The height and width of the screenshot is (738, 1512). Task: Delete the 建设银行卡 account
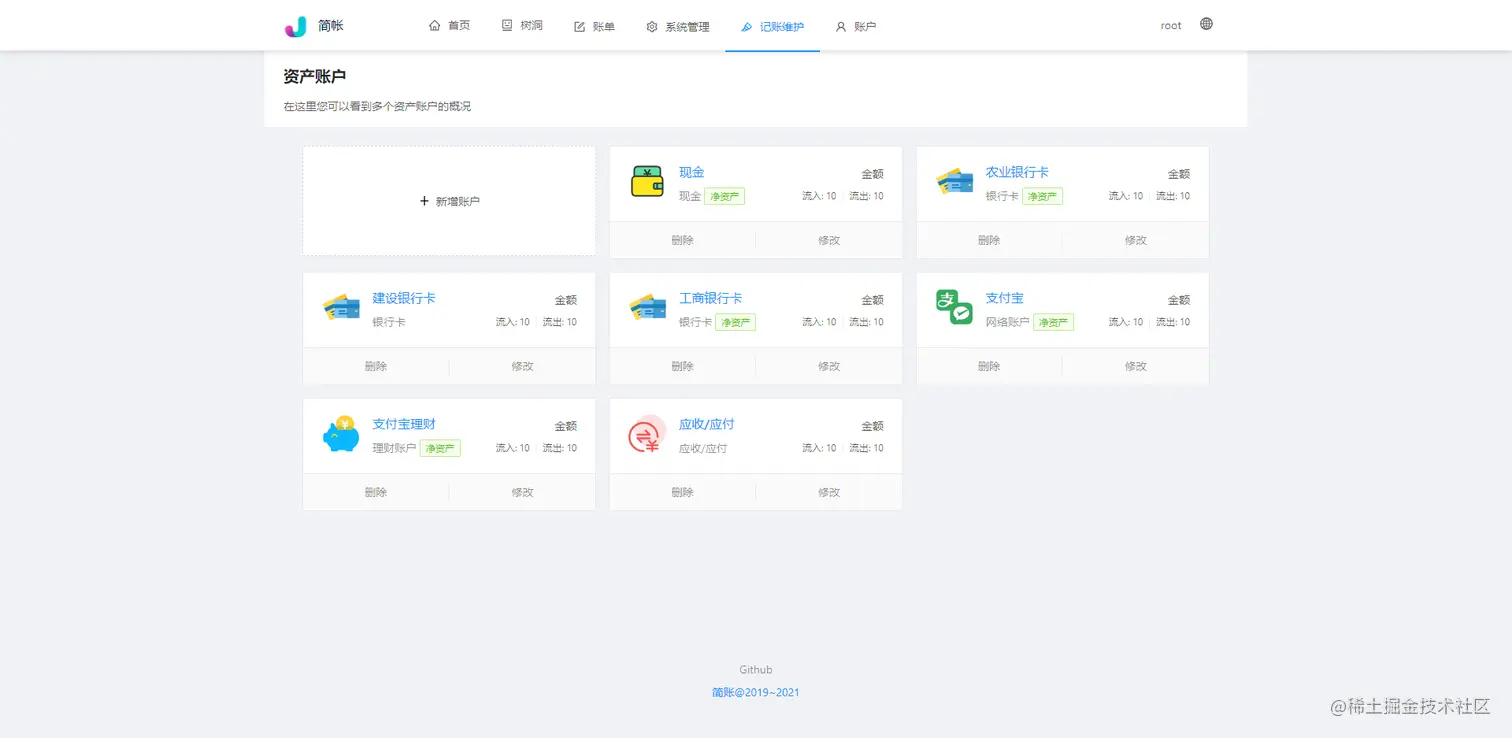click(376, 366)
